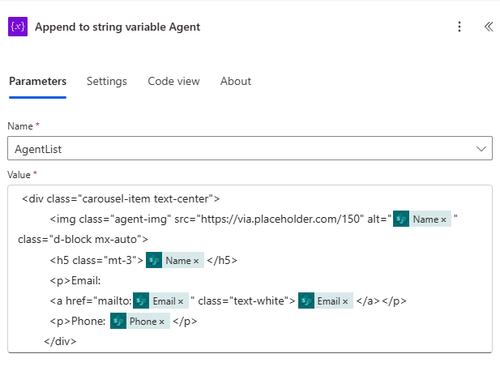Image resolution: width=500 pixels, height=366 pixels.
Task: Switch to the Parameters tab
Action: [x=38, y=81]
